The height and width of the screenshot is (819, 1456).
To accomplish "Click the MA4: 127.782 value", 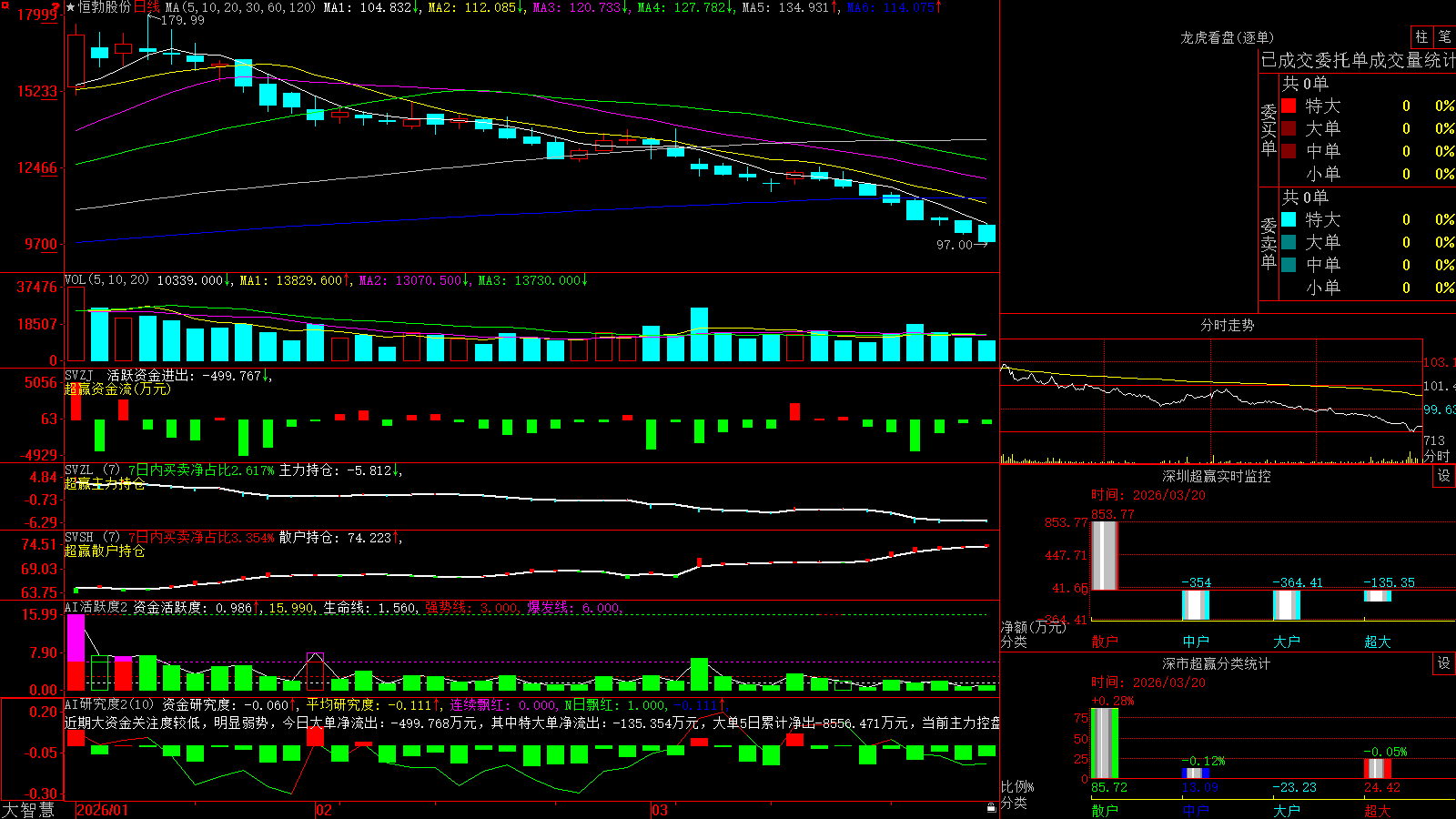I will 685,7.
